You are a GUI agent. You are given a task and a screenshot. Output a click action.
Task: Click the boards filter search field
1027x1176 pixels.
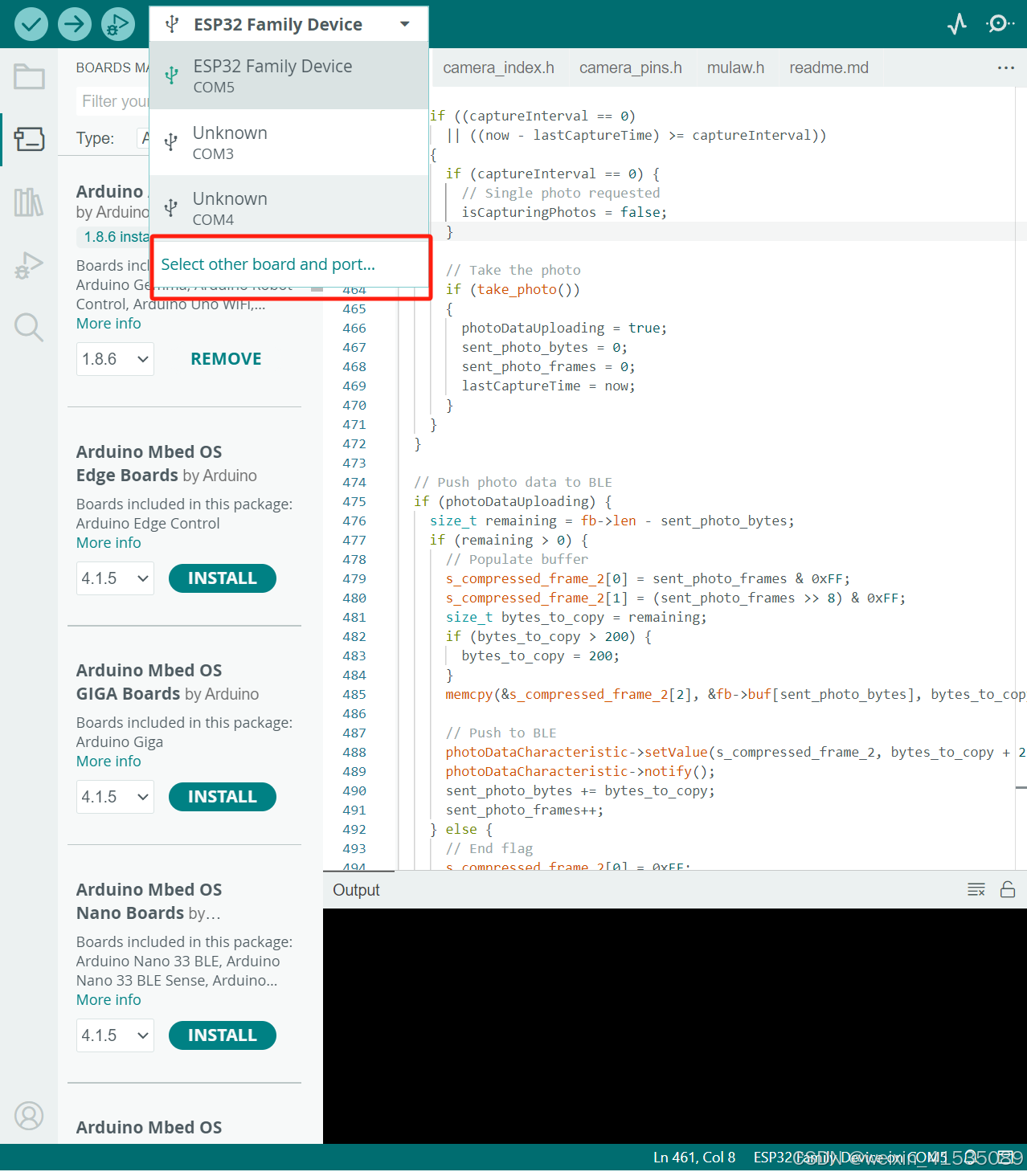pos(113,101)
